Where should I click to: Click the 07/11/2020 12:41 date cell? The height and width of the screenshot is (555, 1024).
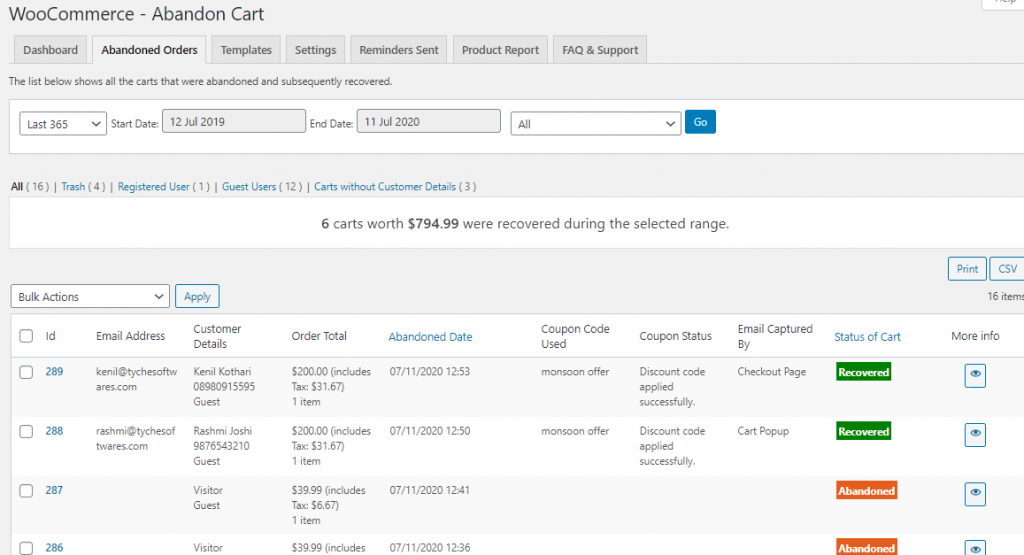430,490
